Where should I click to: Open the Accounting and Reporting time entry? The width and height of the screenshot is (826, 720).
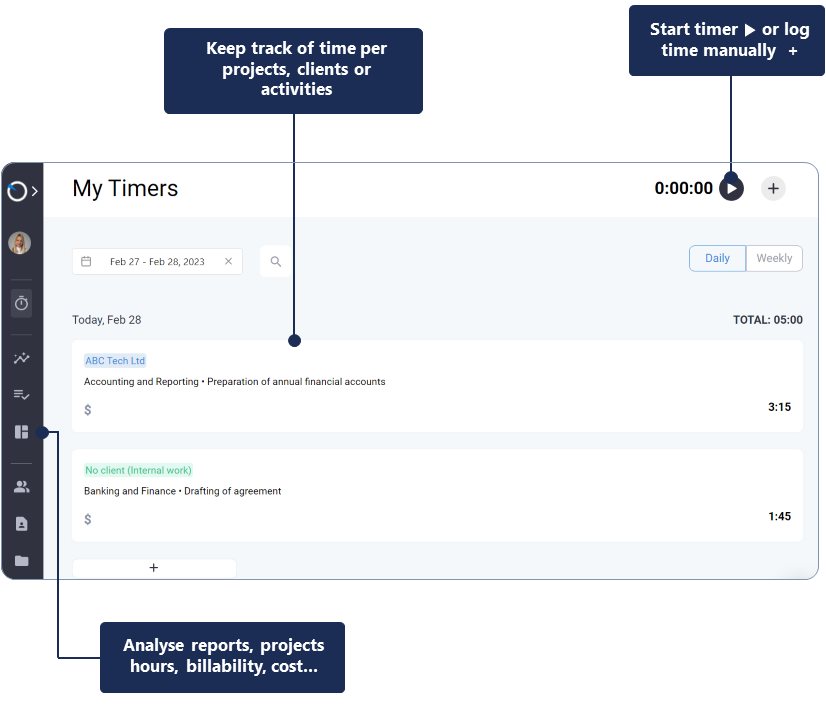pyautogui.click(x=437, y=386)
